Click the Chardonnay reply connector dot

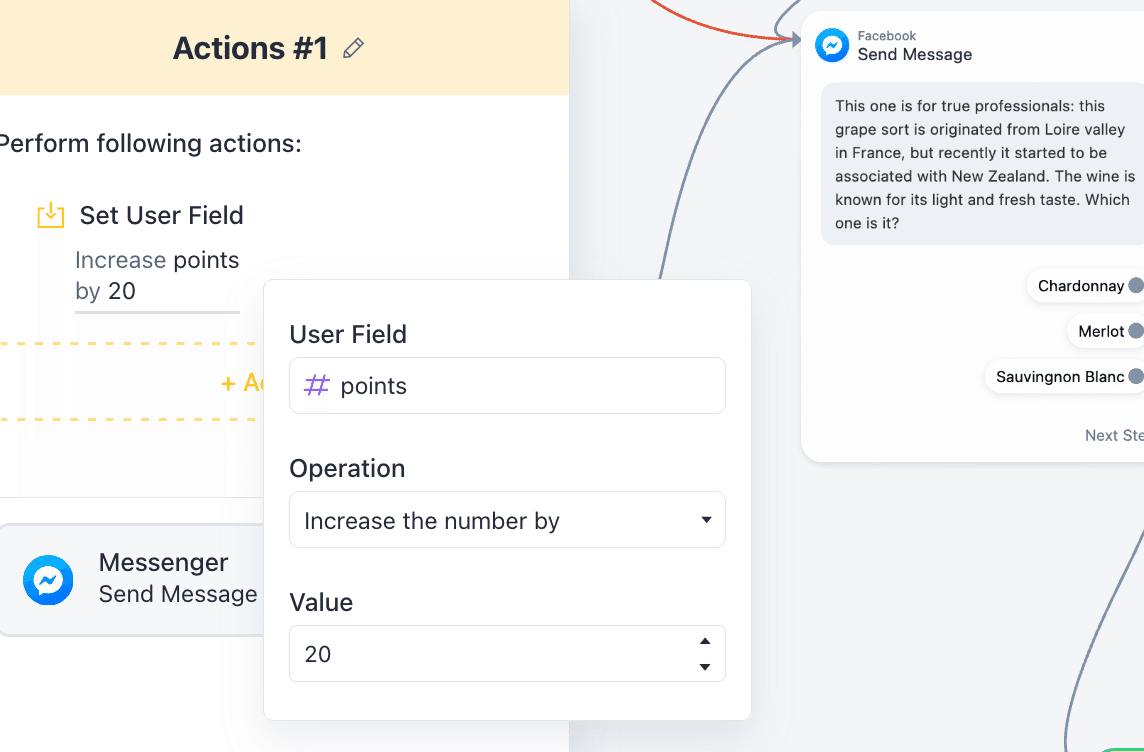(1136, 286)
